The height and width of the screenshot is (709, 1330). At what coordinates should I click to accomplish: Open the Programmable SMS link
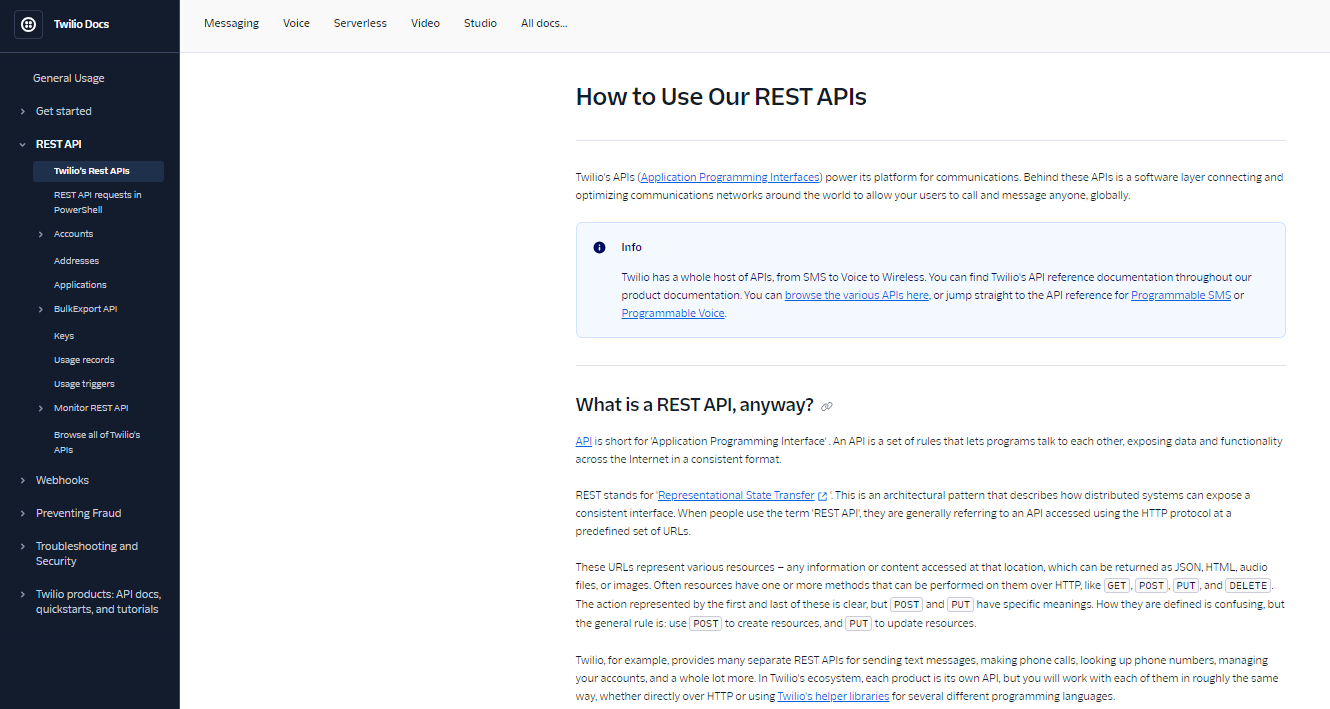tap(1180, 295)
